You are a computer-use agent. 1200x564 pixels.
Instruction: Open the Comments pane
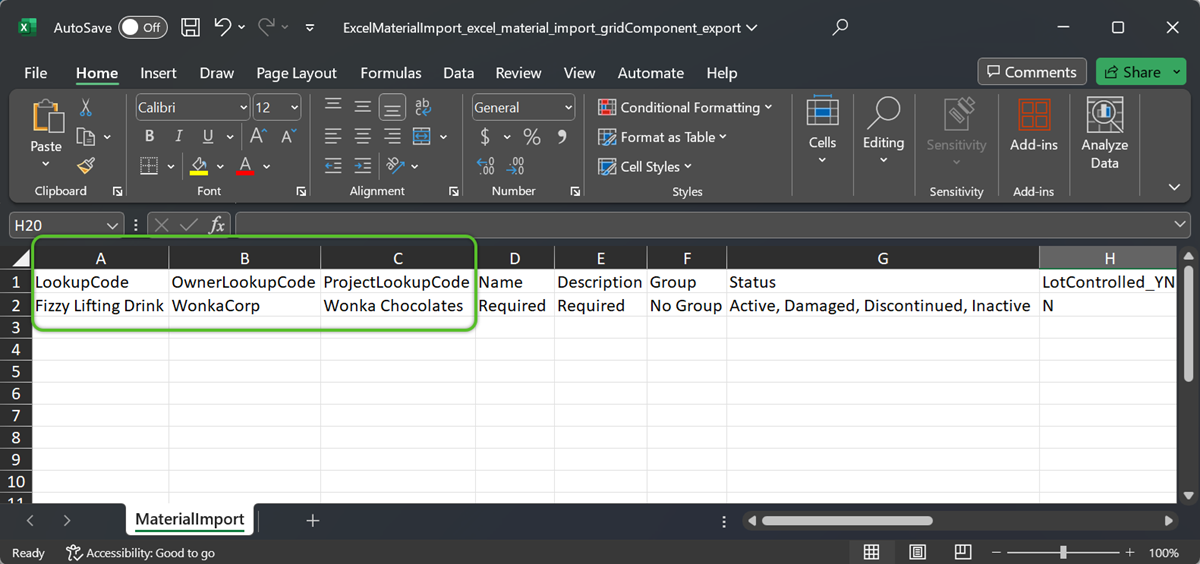pos(1032,72)
